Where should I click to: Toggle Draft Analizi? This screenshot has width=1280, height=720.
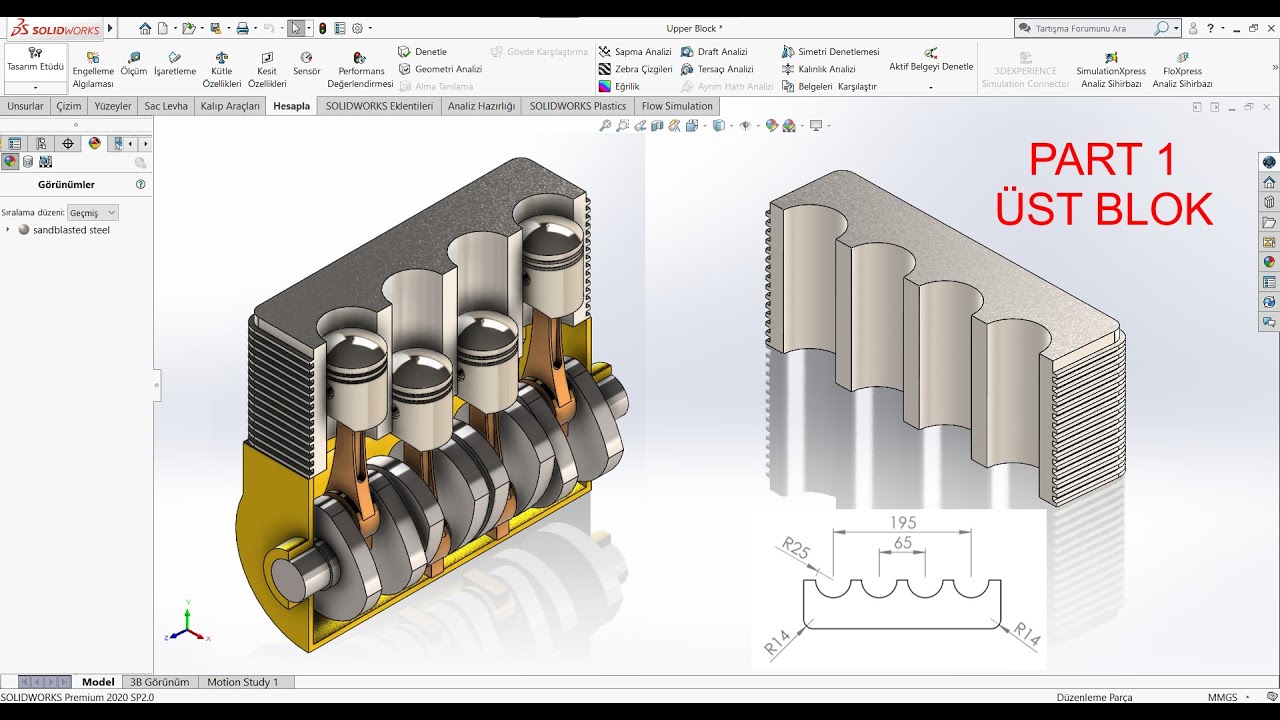click(714, 51)
